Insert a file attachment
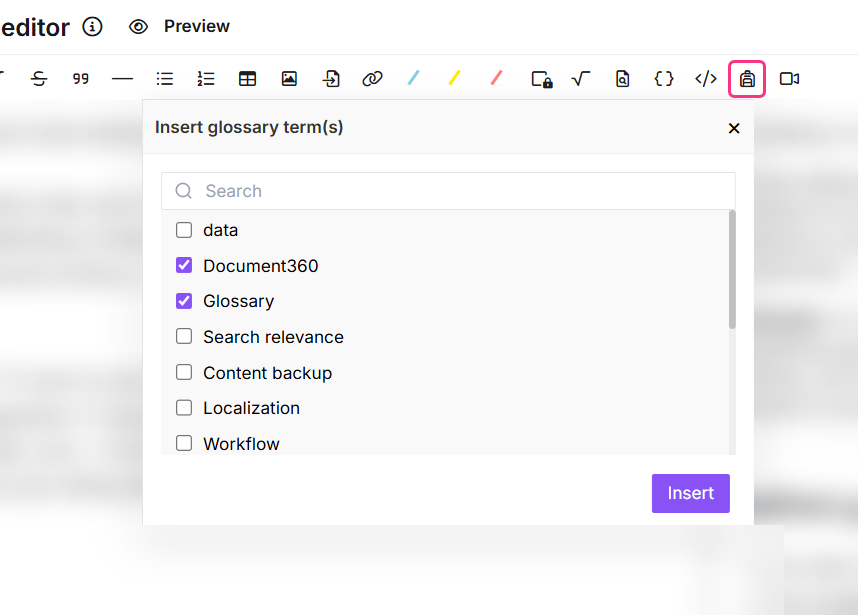 (x=331, y=79)
